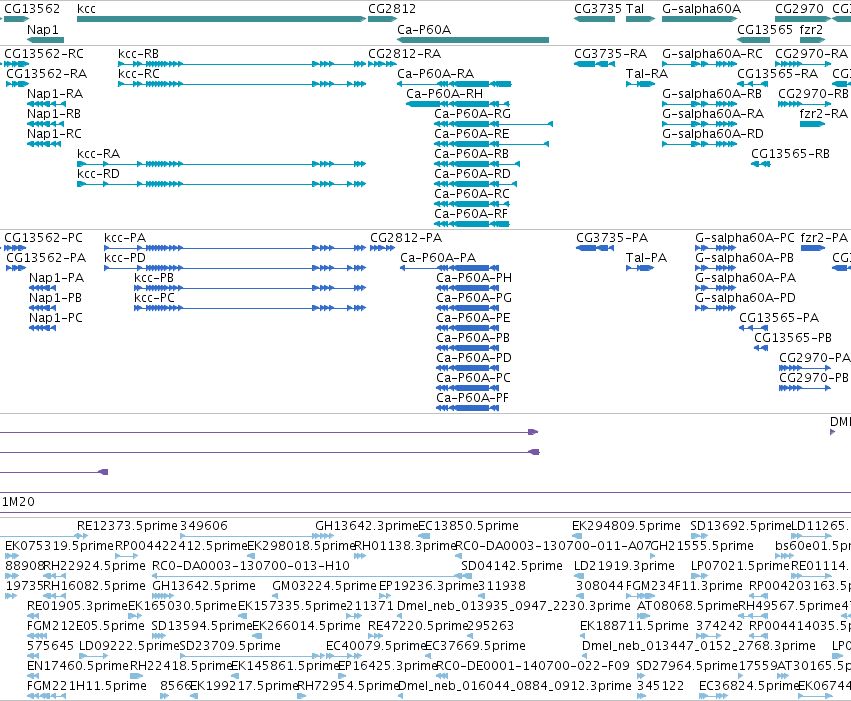Click EST RC0-DA0003-130700-013-H10 label
Viewport: 851px width, 701px height.
point(251,566)
